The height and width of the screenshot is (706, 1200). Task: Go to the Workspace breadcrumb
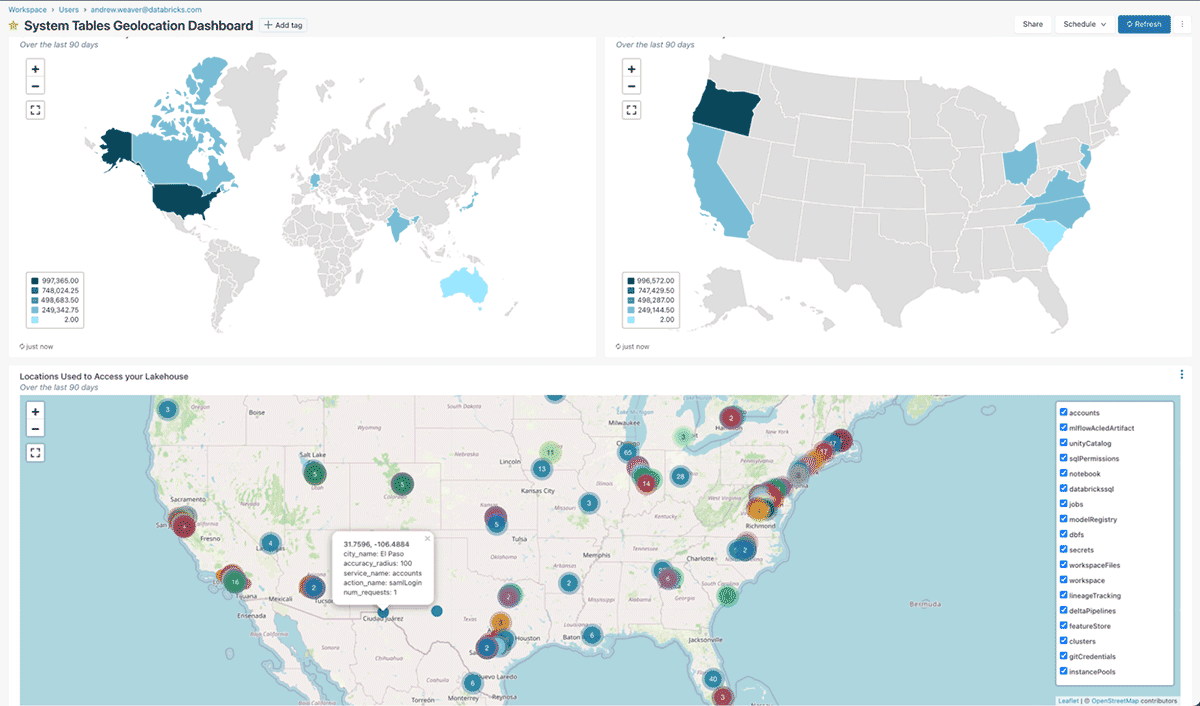point(27,9)
